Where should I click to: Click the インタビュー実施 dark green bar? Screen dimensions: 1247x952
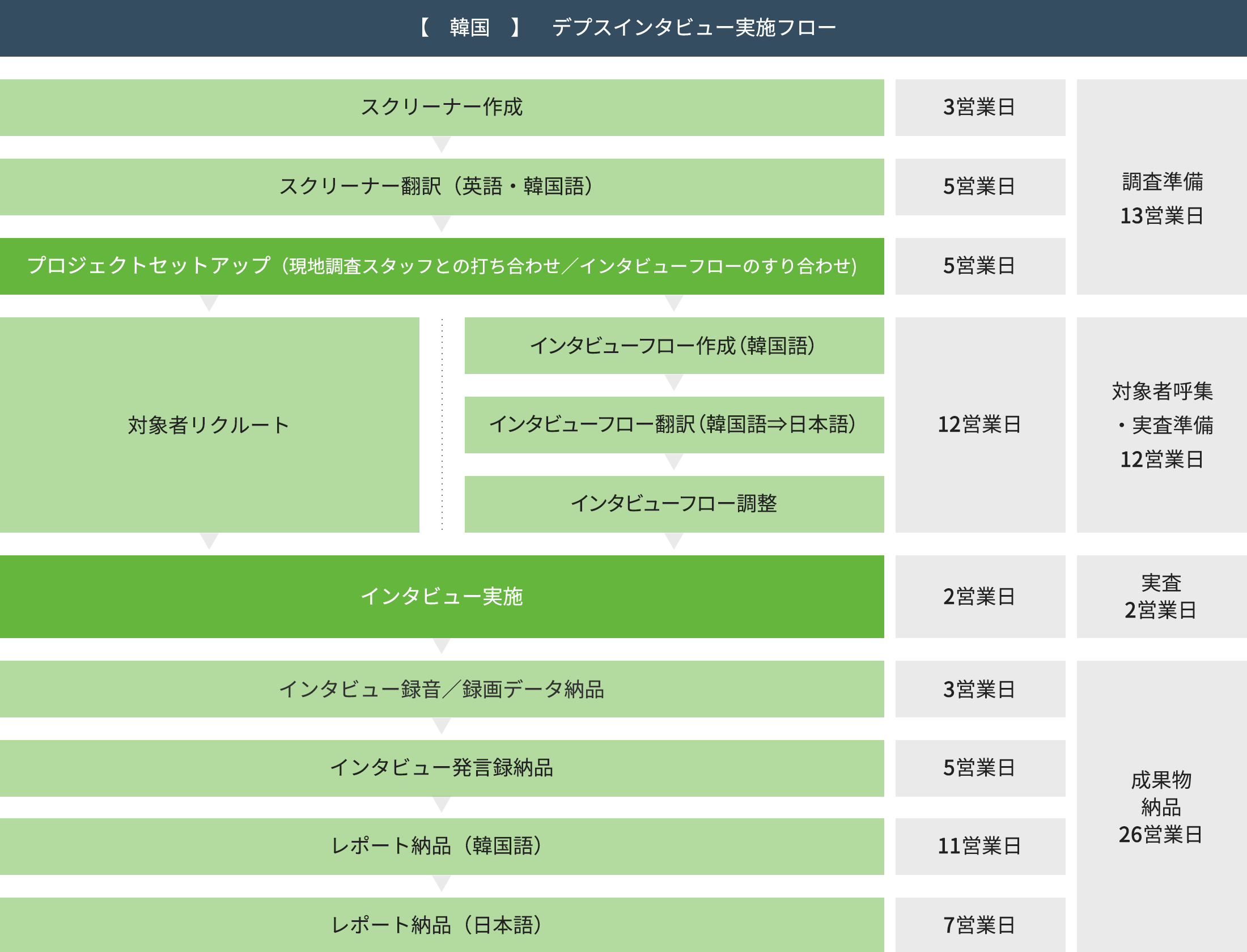[442, 596]
